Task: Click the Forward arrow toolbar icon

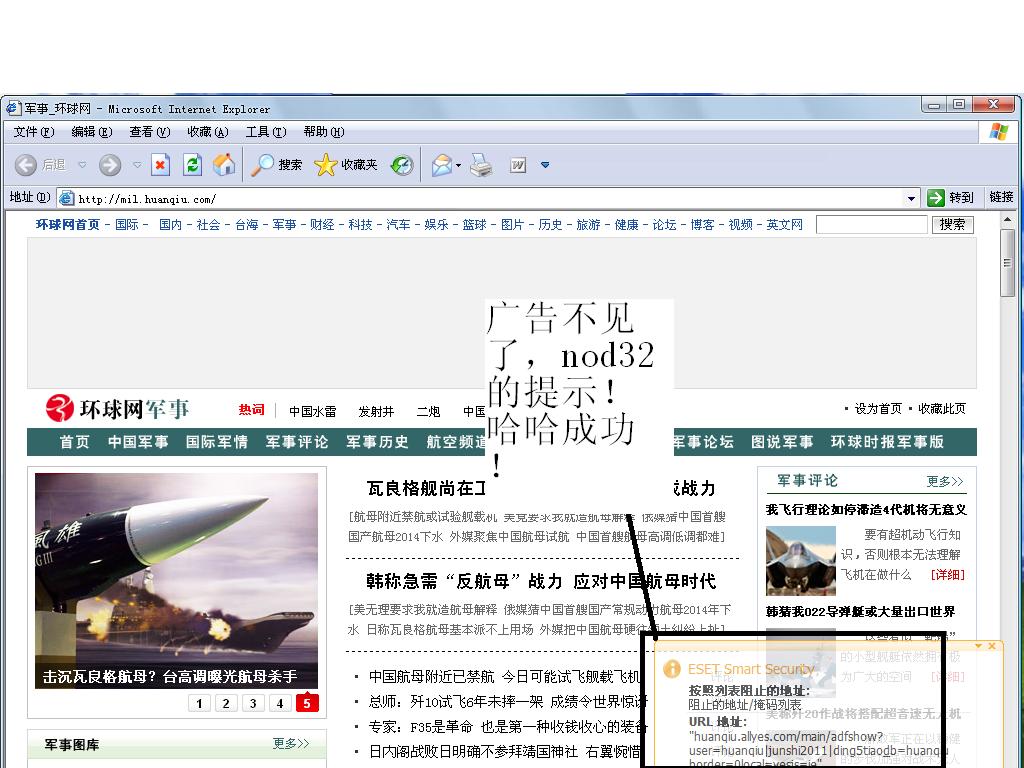Action: (x=110, y=165)
